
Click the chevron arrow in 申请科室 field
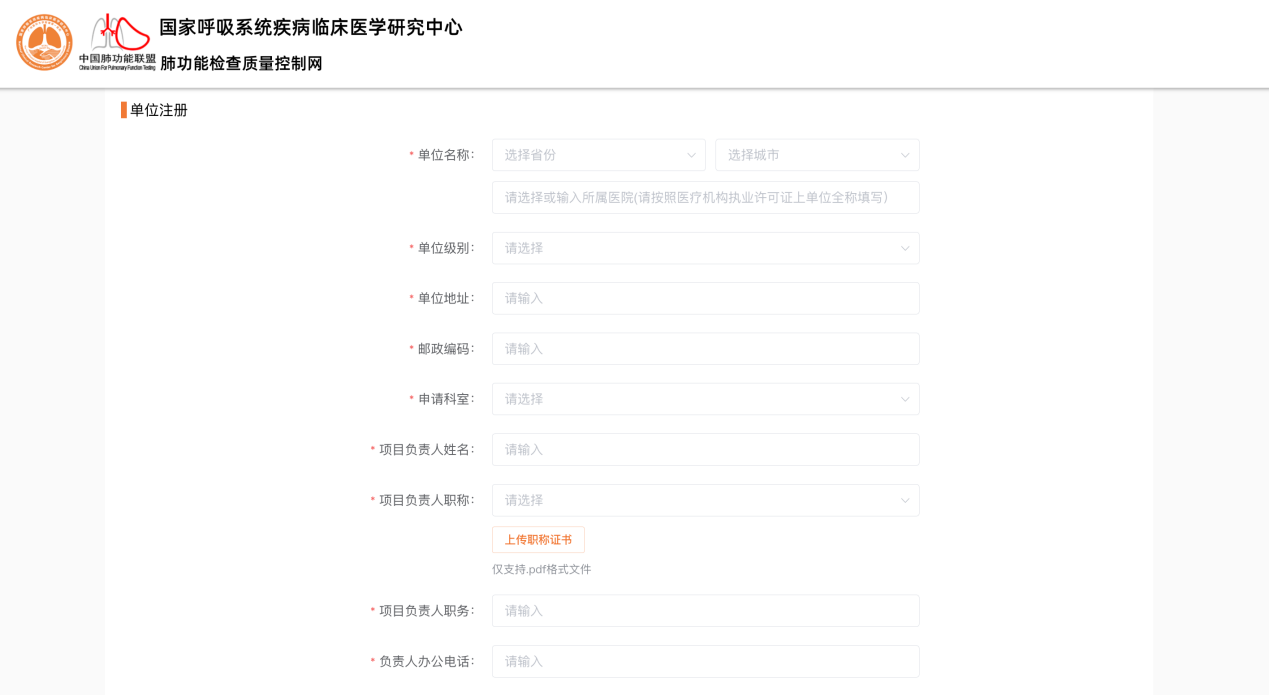[x=904, y=399]
